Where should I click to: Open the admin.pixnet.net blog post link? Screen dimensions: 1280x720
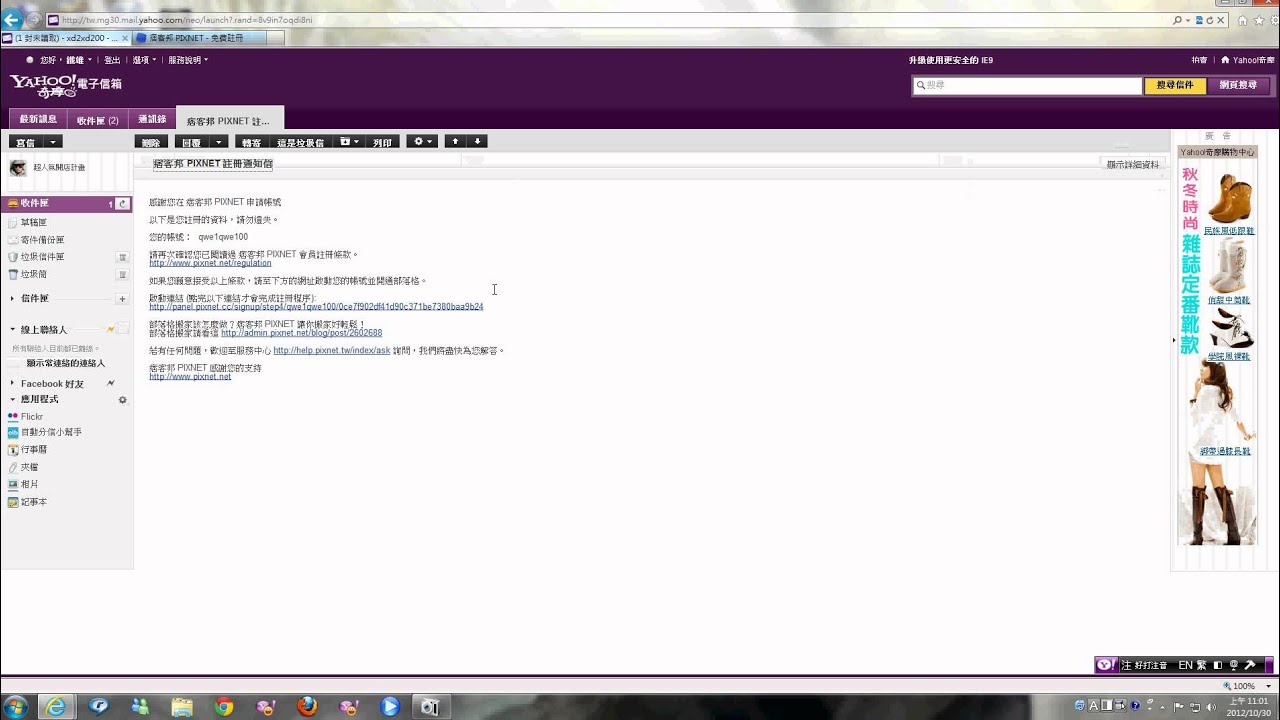tap(301, 333)
